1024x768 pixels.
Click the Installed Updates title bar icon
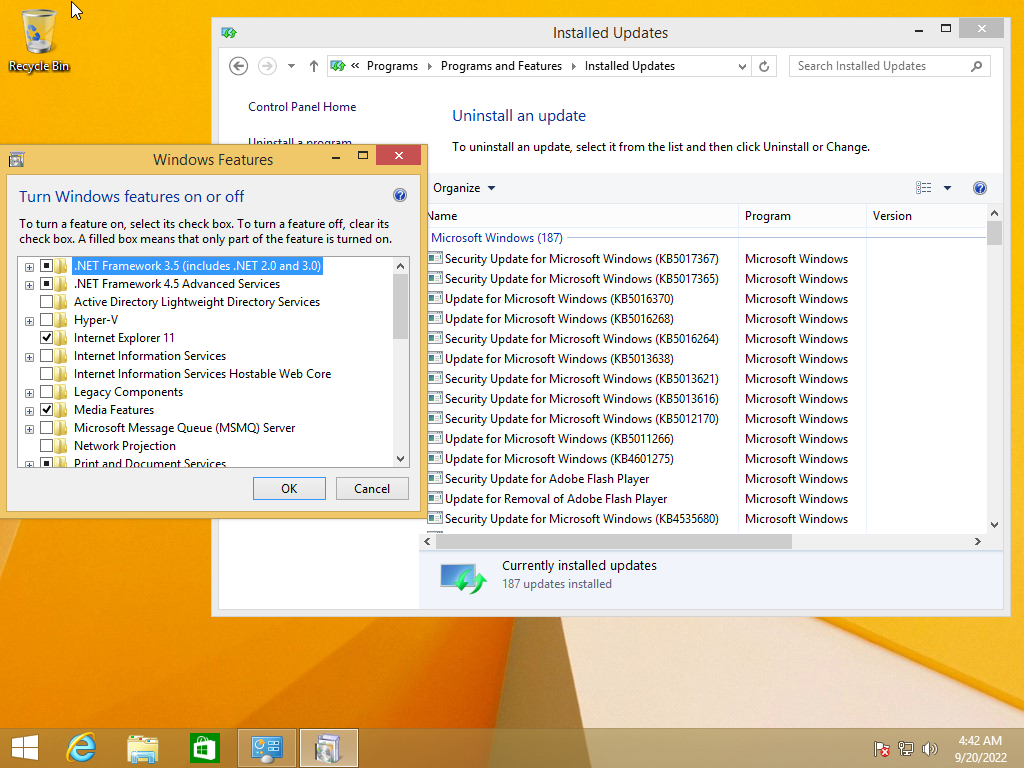tap(229, 33)
